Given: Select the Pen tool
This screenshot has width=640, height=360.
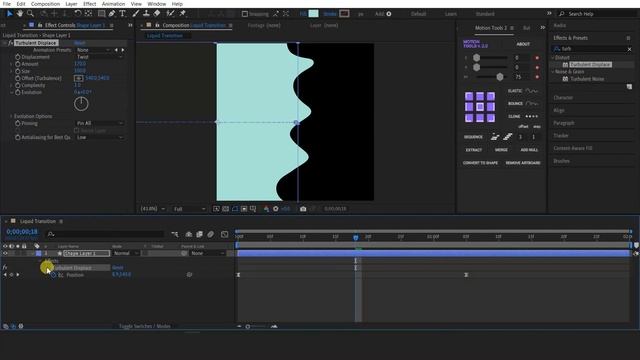Looking at the screenshot, I should pos(112,13).
